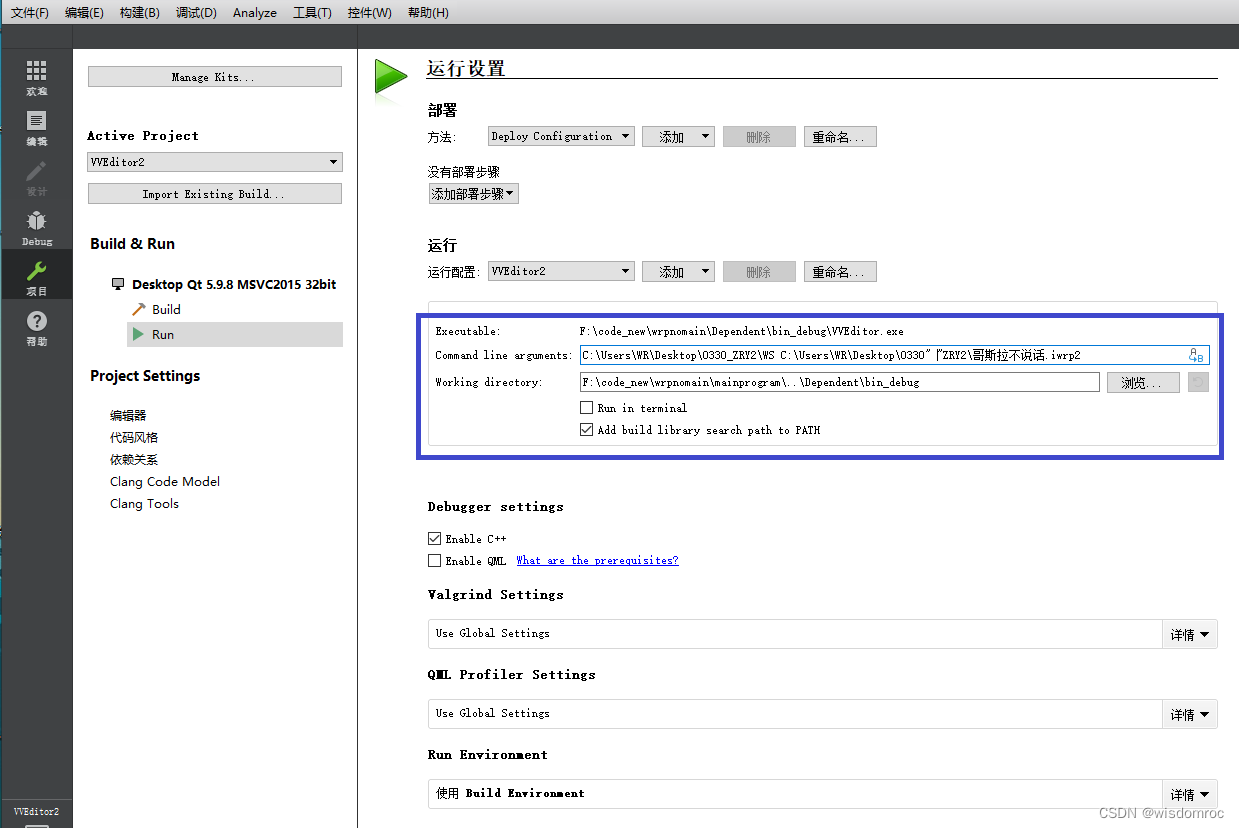
Task: Select the 项目 (Projects) mode icon
Action: coord(36,274)
